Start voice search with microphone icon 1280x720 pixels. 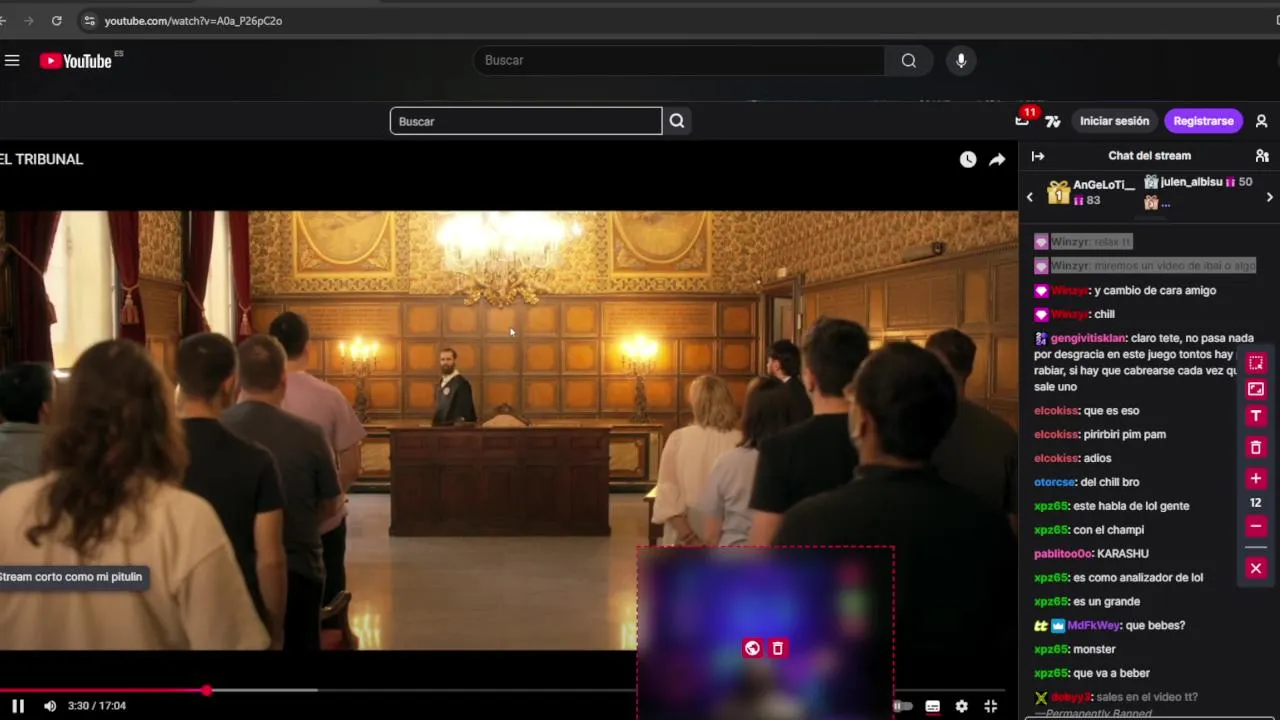pos(961,61)
